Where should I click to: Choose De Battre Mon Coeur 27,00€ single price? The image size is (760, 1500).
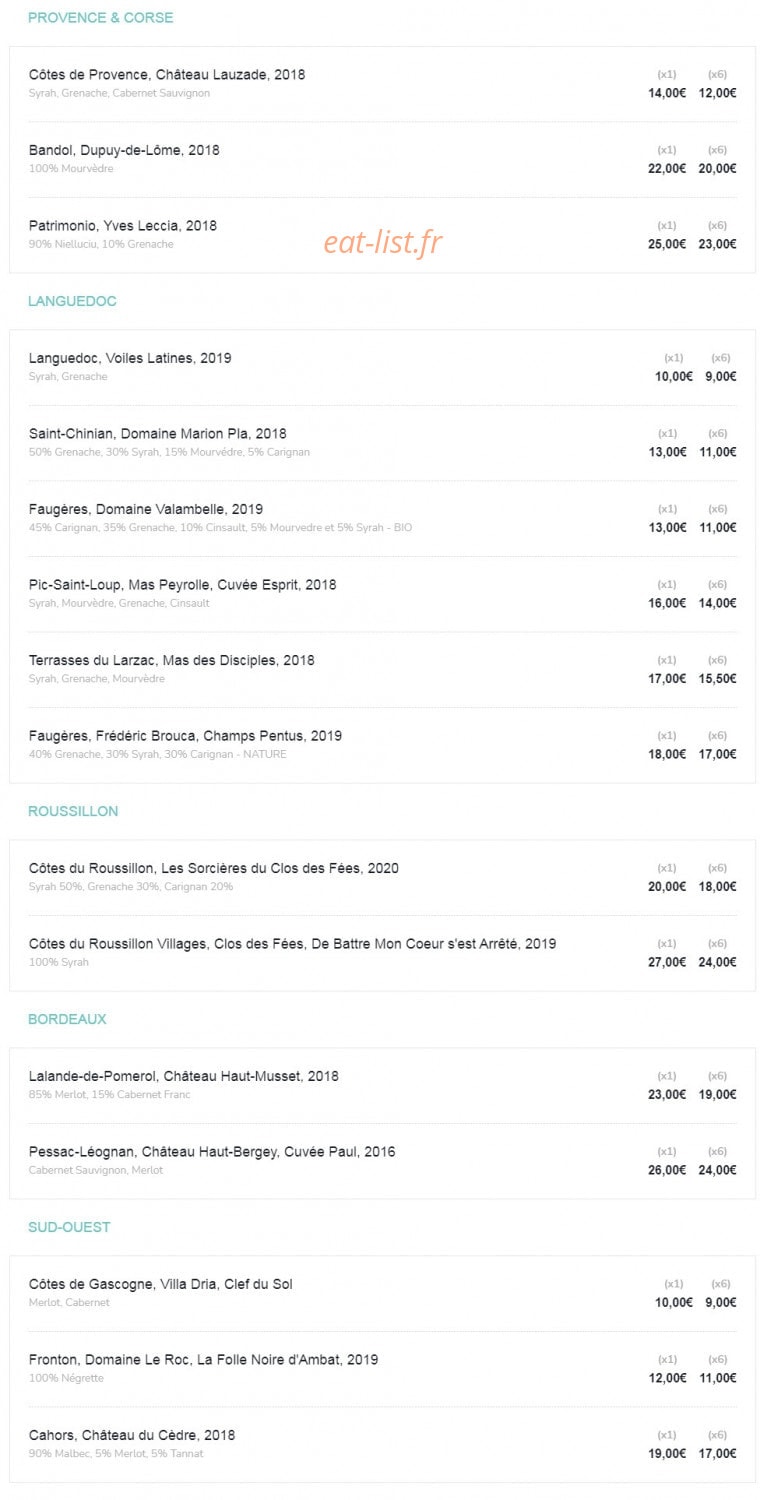(667, 963)
